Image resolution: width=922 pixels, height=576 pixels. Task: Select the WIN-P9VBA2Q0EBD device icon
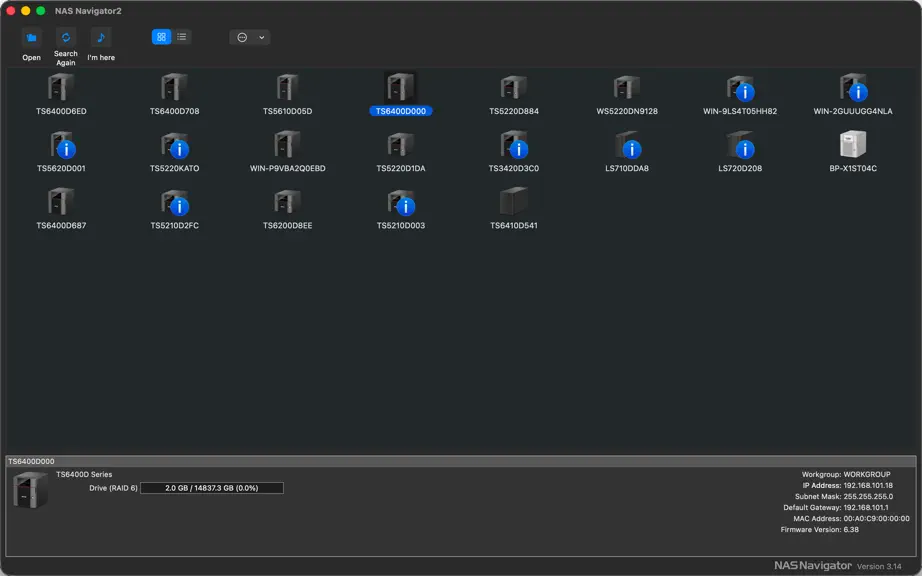287,145
